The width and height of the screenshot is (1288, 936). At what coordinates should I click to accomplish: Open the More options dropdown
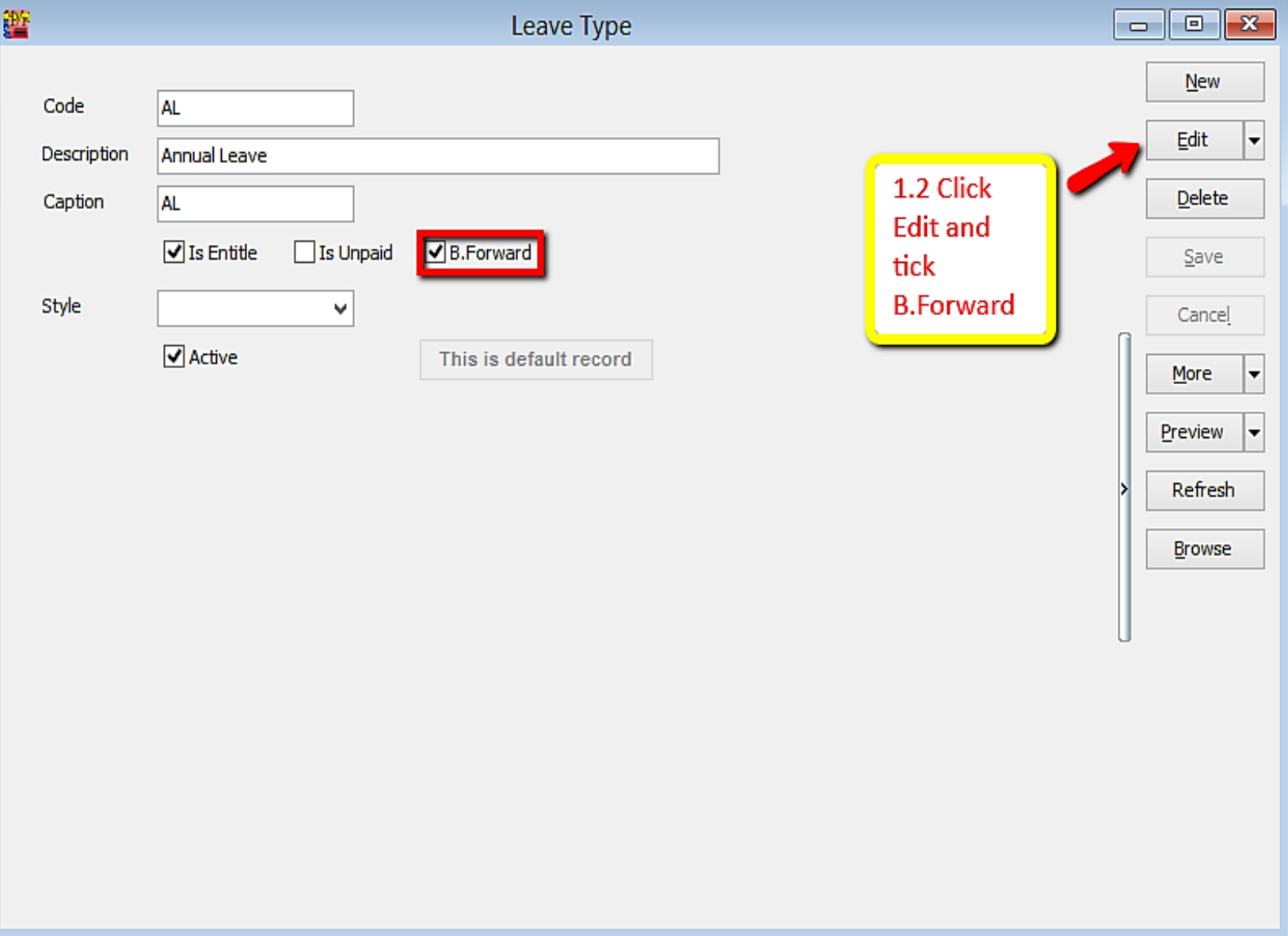click(1254, 373)
